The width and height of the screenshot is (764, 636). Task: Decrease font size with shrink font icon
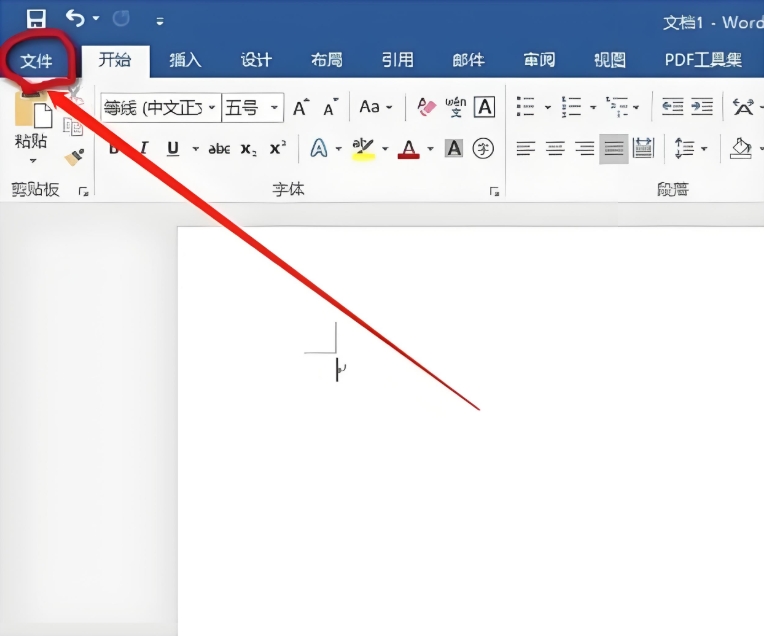point(331,107)
